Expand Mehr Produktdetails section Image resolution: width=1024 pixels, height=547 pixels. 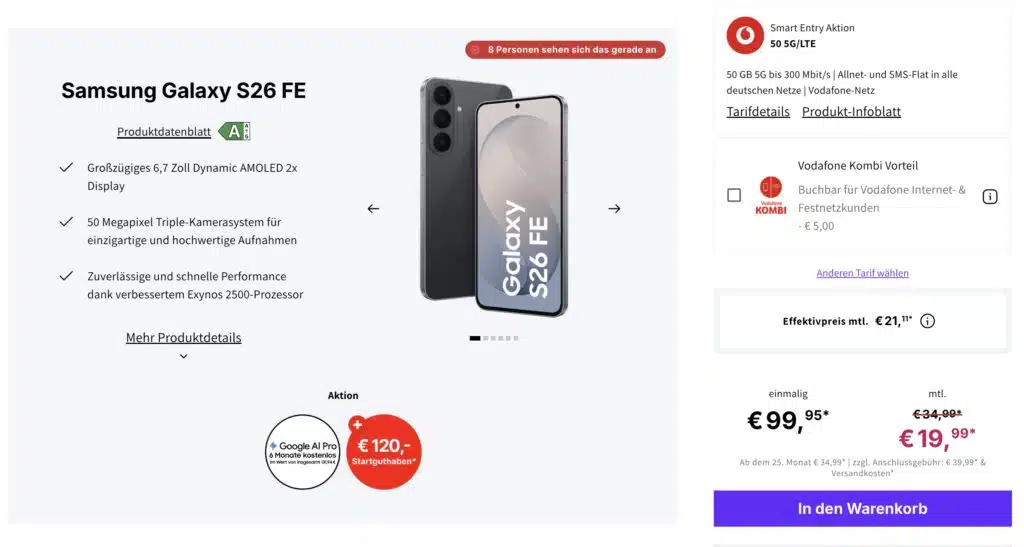(x=184, y=337)
